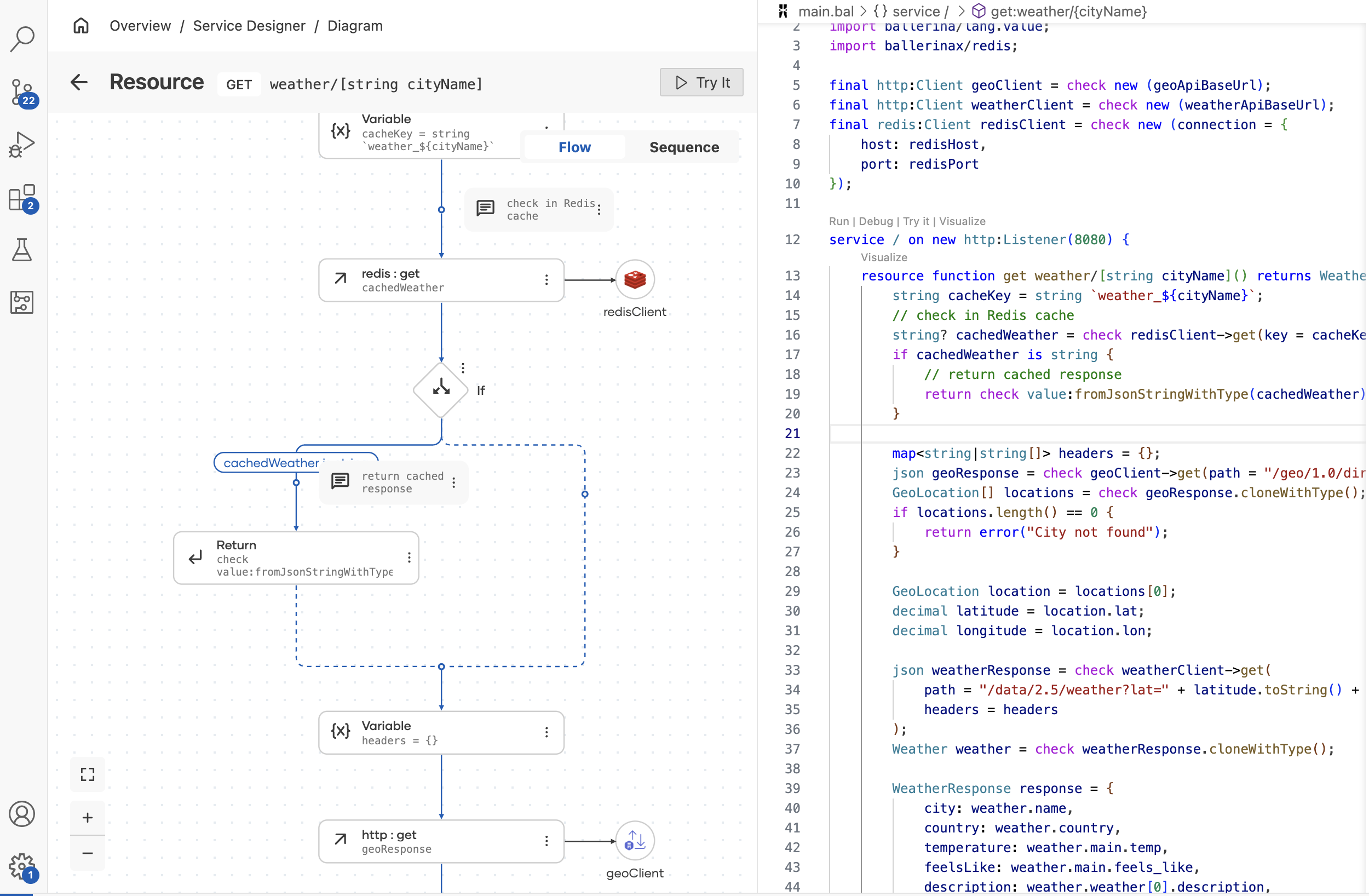Click the Return node arrow icon
This screenshot has height=896, width=1369.
[x=195, y=557]
